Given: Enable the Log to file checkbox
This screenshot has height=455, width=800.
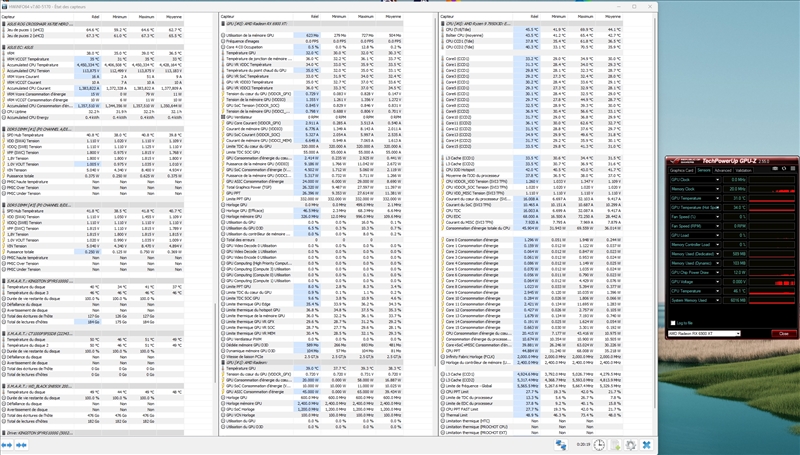Looking at the screenshot, I should (672, 323).
